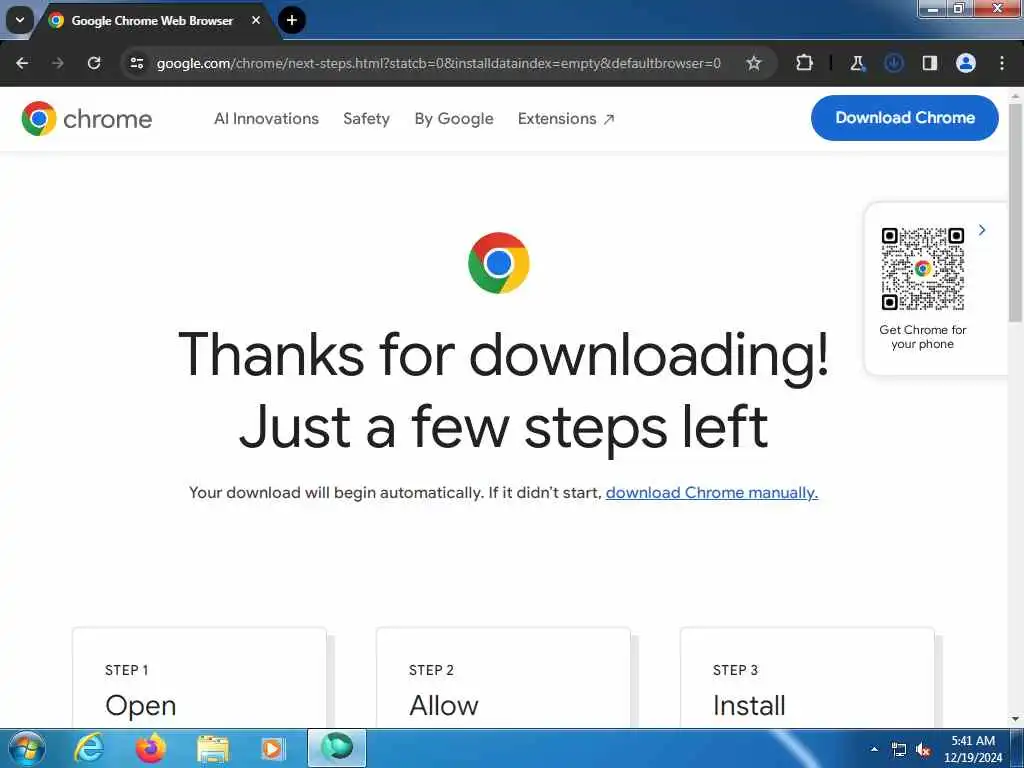Show hidden tray icons arrow

point(874,750)
